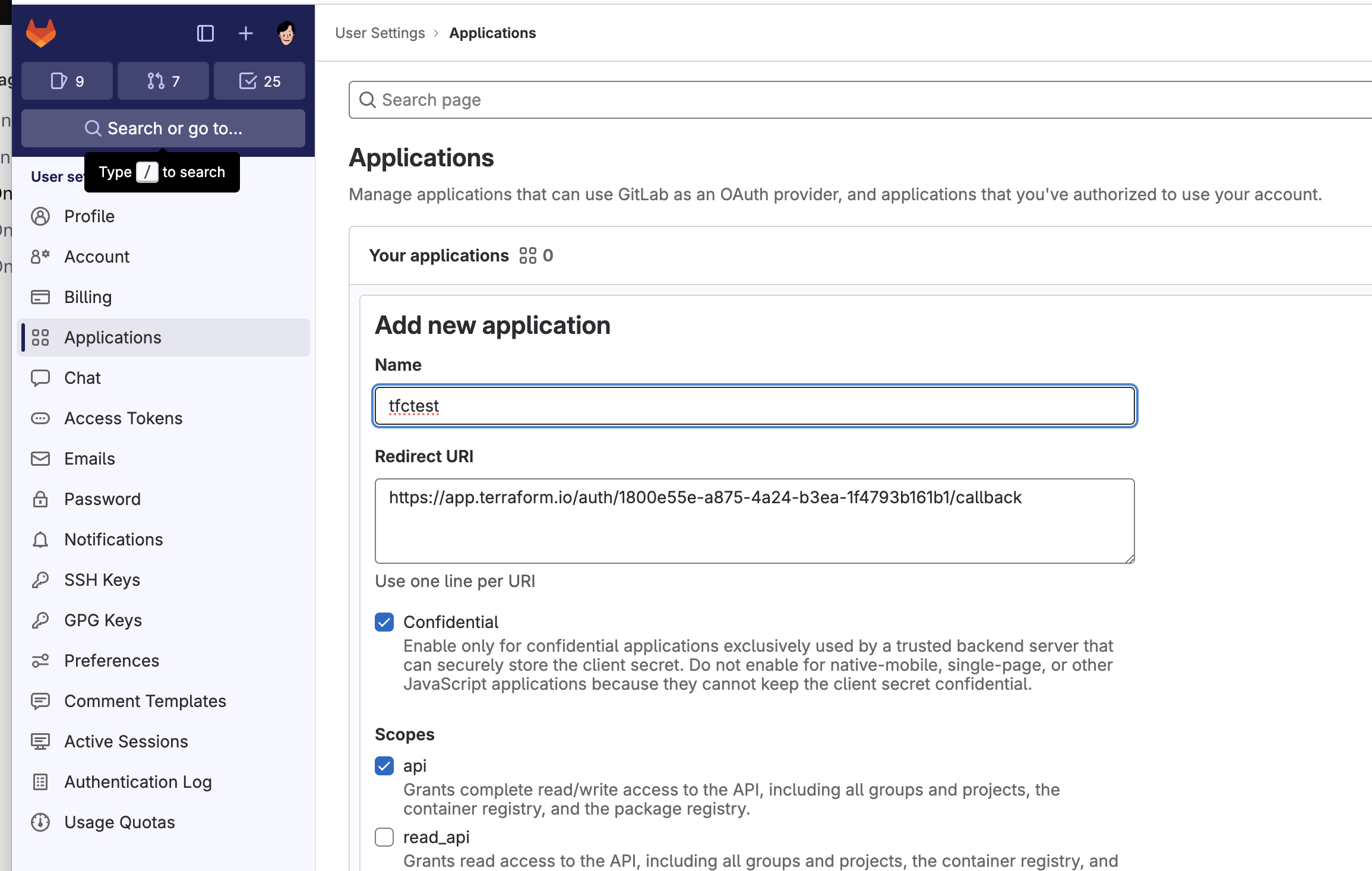Click Applications breadcrumb
Image resolution: width=1372 pixels, height=871 pixels.
[492, 33]
